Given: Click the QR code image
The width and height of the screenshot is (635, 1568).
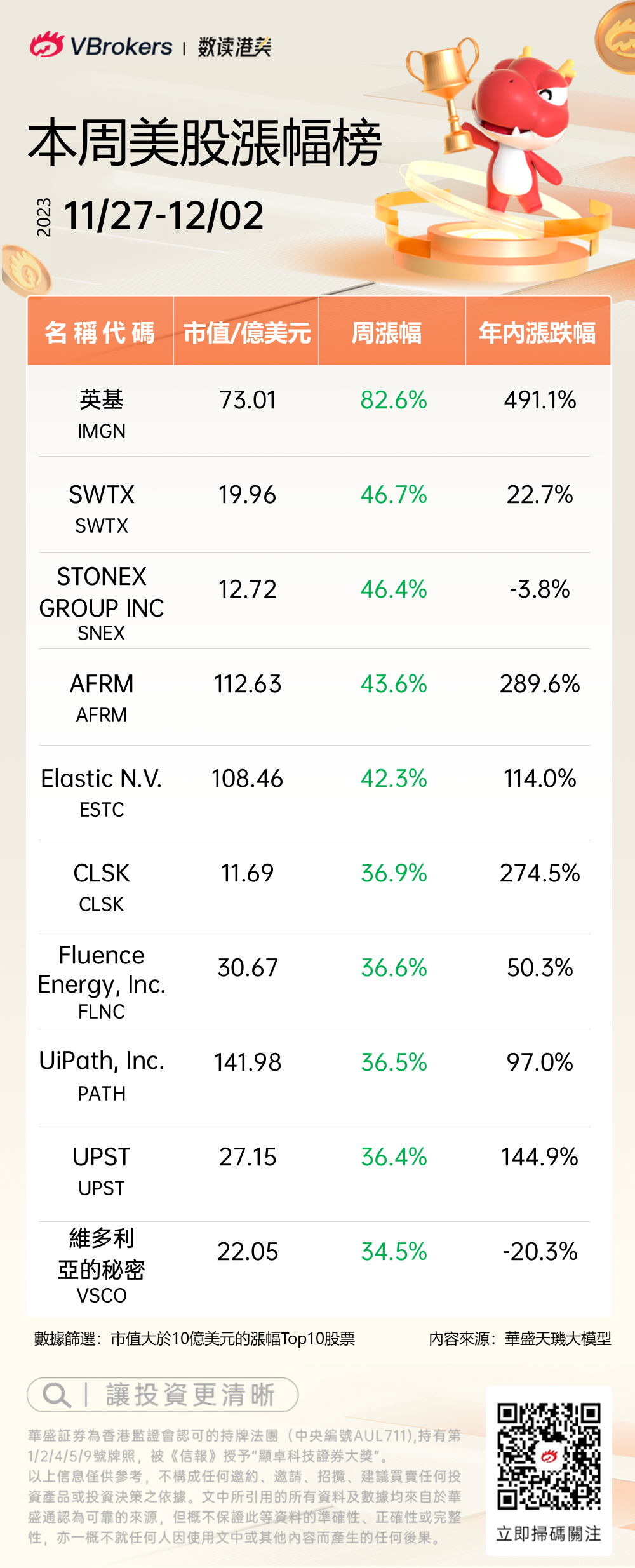Looking at the screenshot, I should pyautogui.click(x=549, y=1456).
